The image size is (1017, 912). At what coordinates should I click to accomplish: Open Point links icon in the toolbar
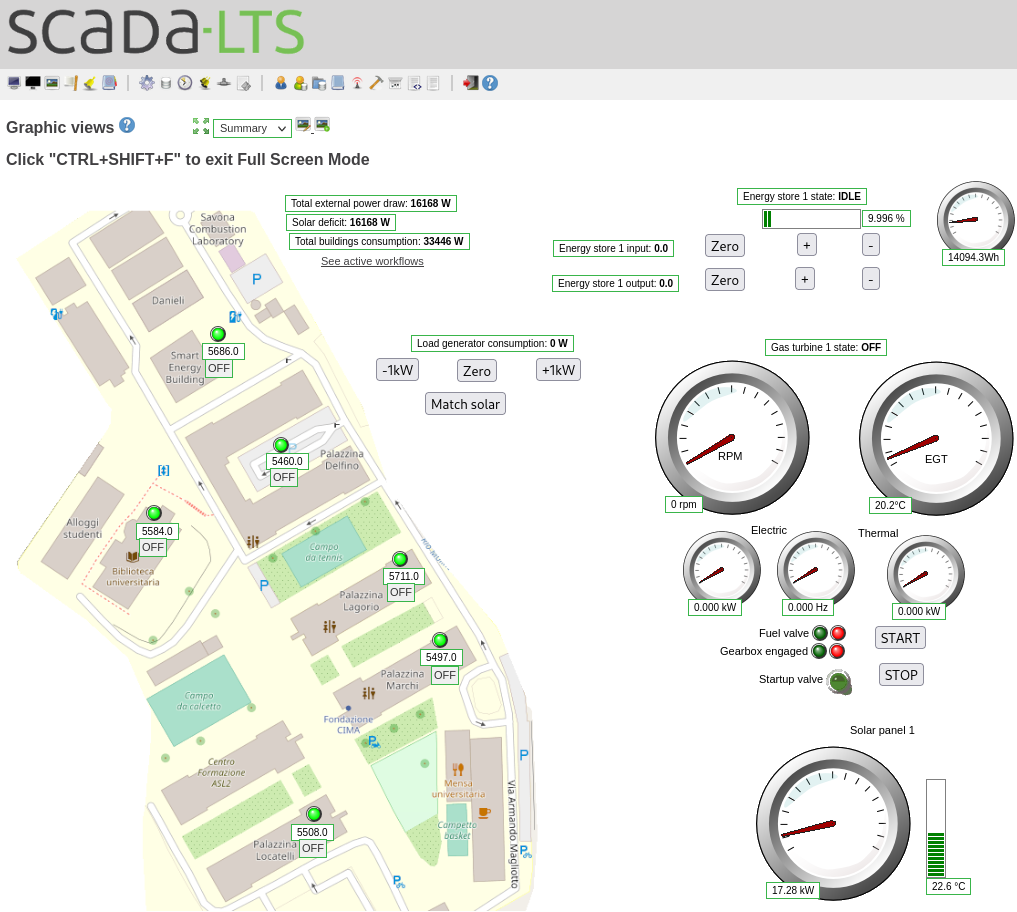(224, 83)
